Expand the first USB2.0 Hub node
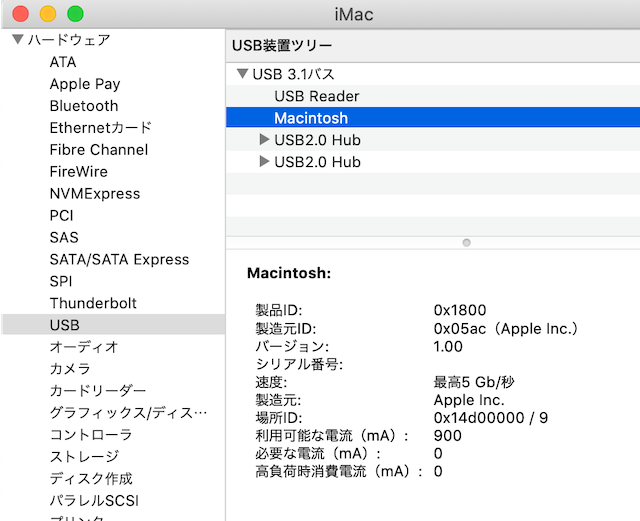 coord(264,140)
